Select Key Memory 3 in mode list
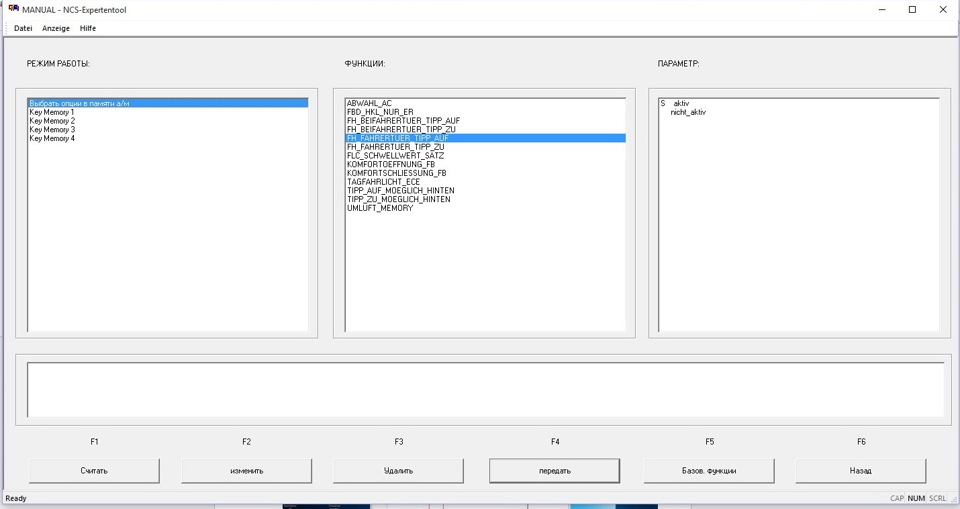The image size is (960, 509). click(x=168, y=129)
